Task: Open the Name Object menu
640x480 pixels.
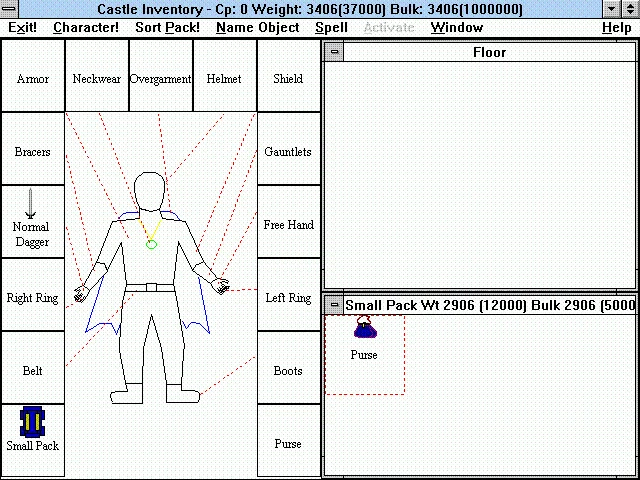Action: click(x=257, y=28)
